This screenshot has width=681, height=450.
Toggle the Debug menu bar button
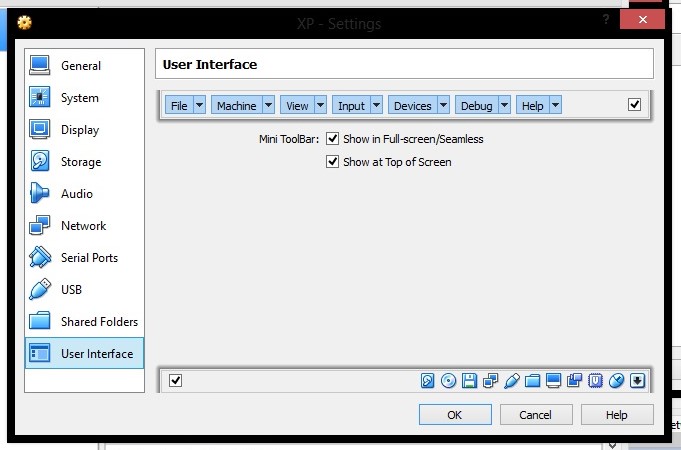(x=476, y=105)
